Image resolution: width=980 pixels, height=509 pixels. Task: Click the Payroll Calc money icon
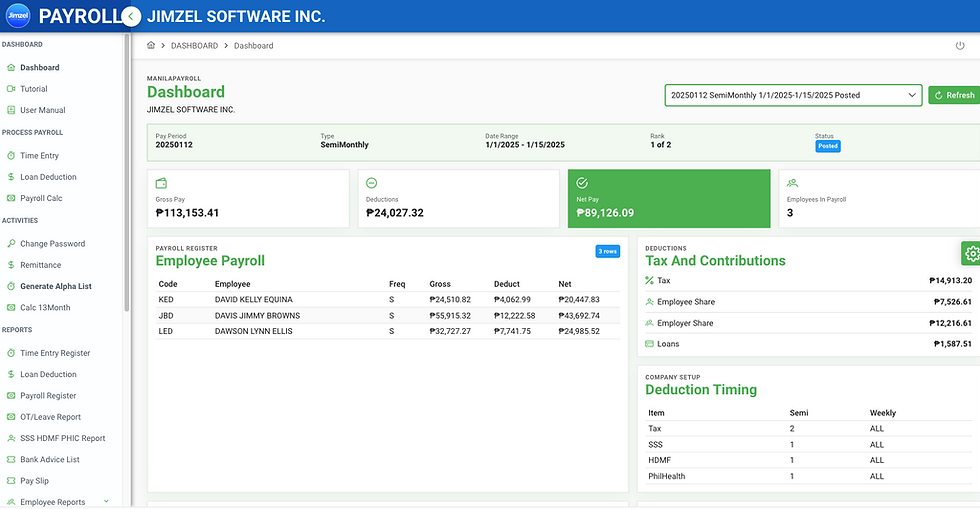(x=11, y=198)
